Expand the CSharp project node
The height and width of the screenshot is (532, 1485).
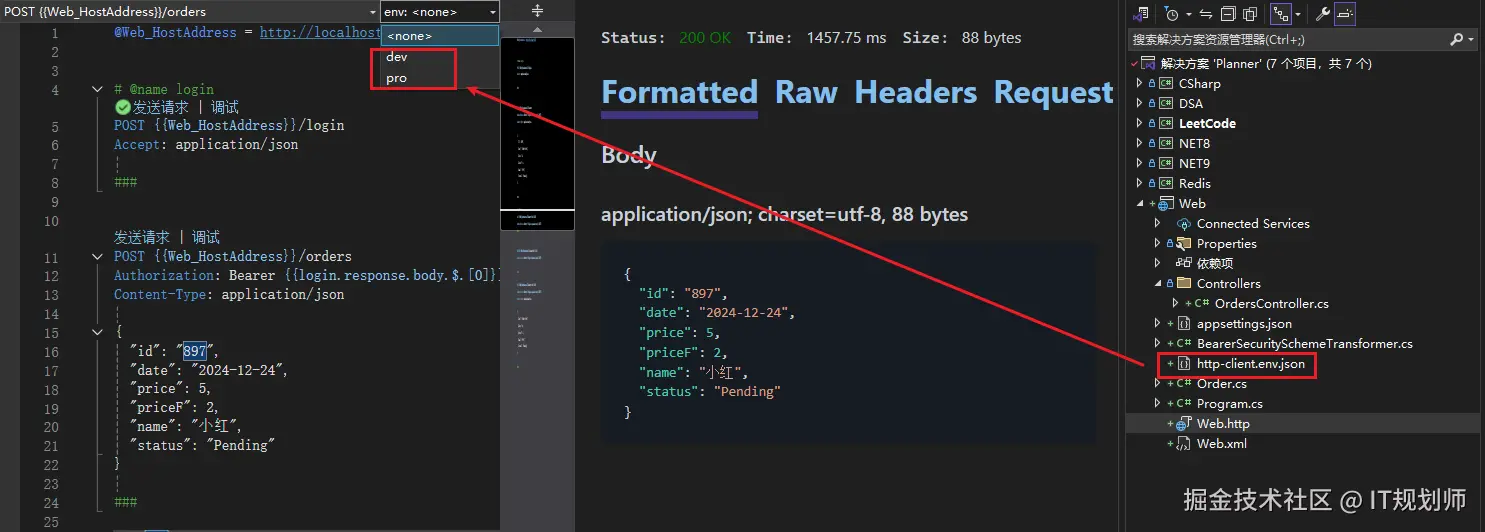click(1139, 83)
